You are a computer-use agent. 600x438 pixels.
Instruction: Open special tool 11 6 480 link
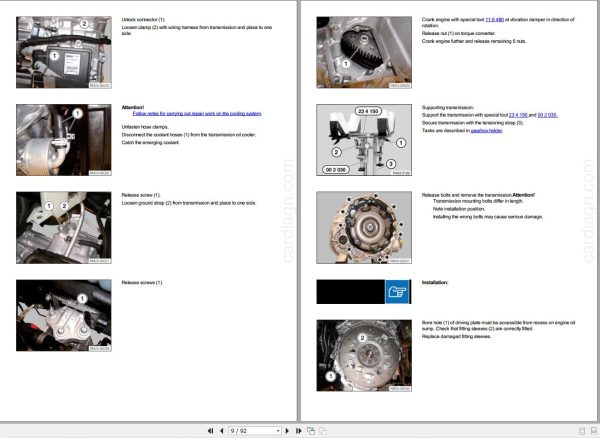pos(494,20)
